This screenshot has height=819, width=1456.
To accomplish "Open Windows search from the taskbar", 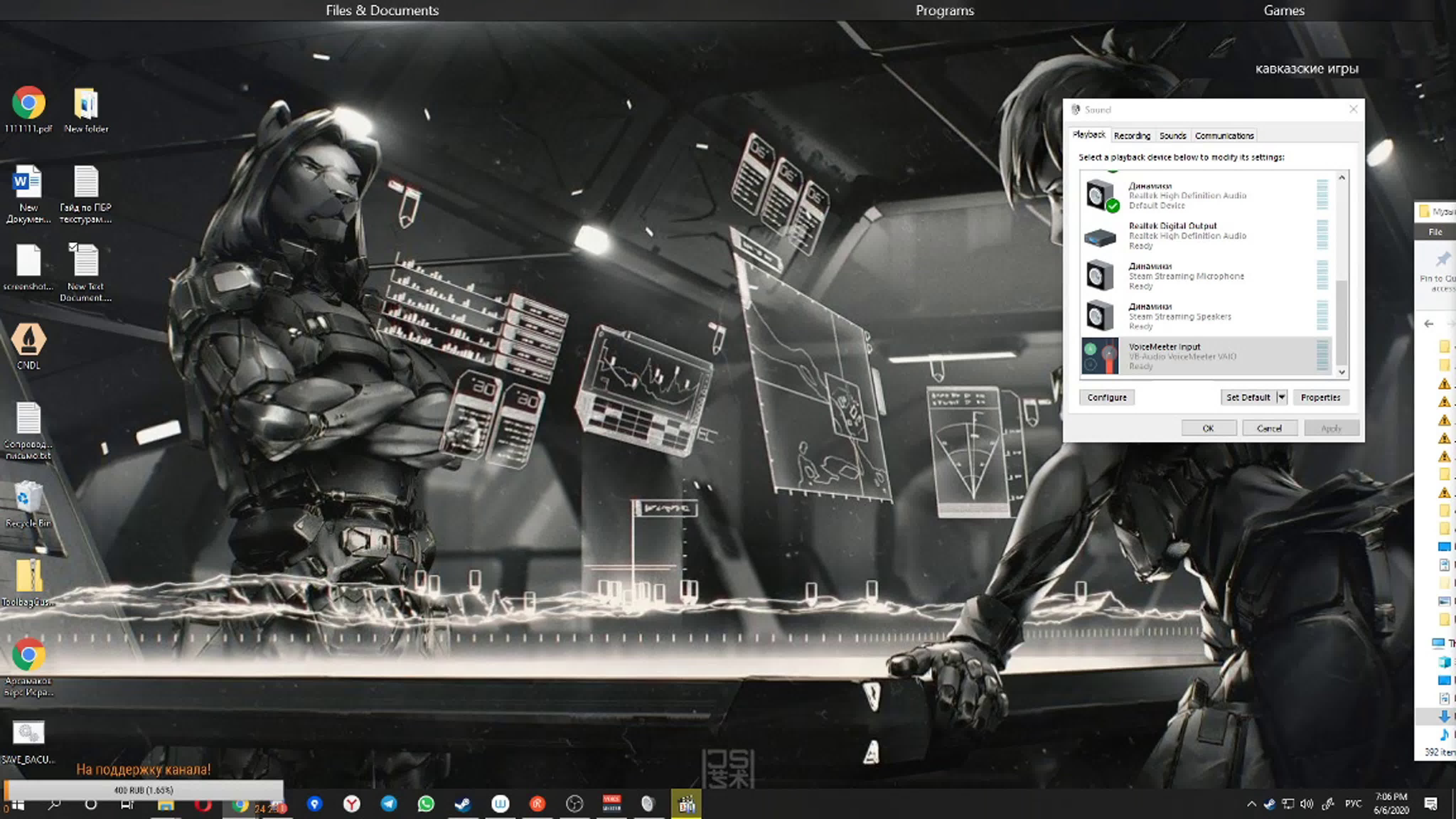I will 54,804.
